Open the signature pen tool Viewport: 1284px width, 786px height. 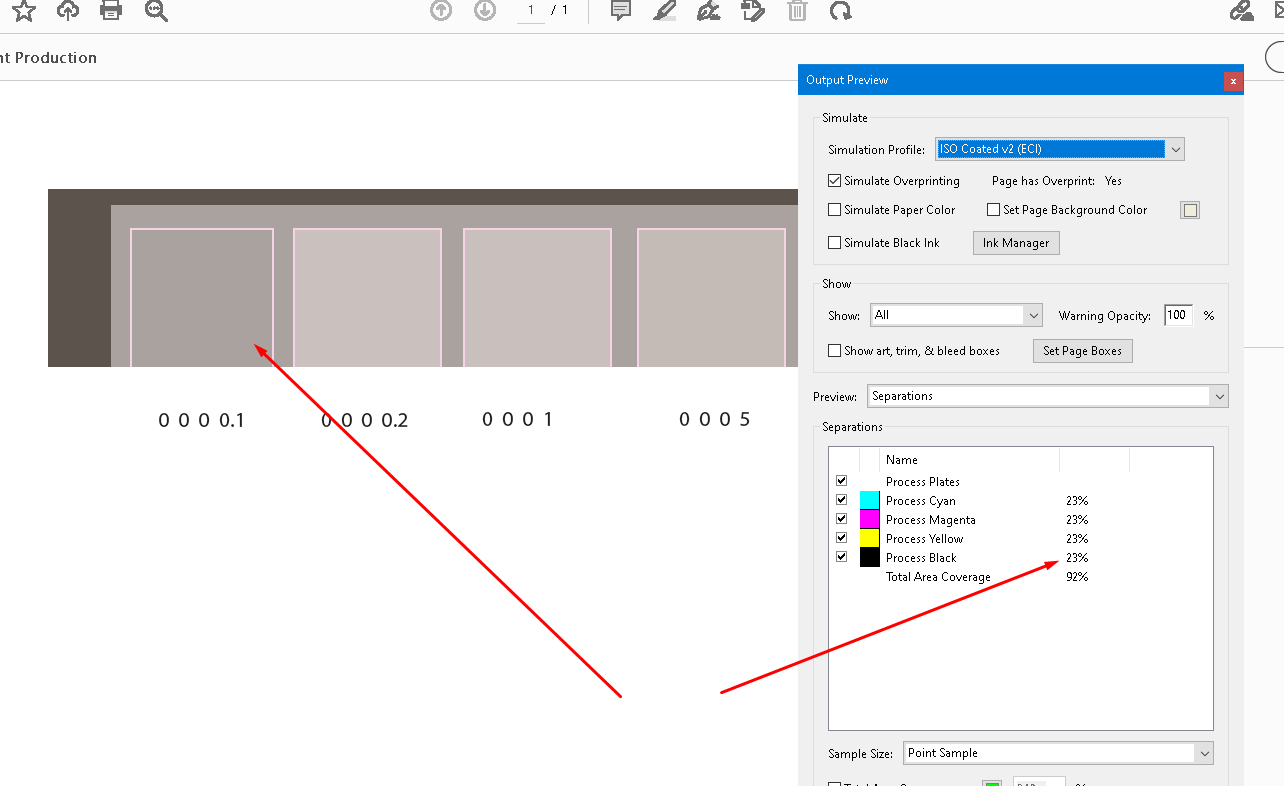pos(708,11)
